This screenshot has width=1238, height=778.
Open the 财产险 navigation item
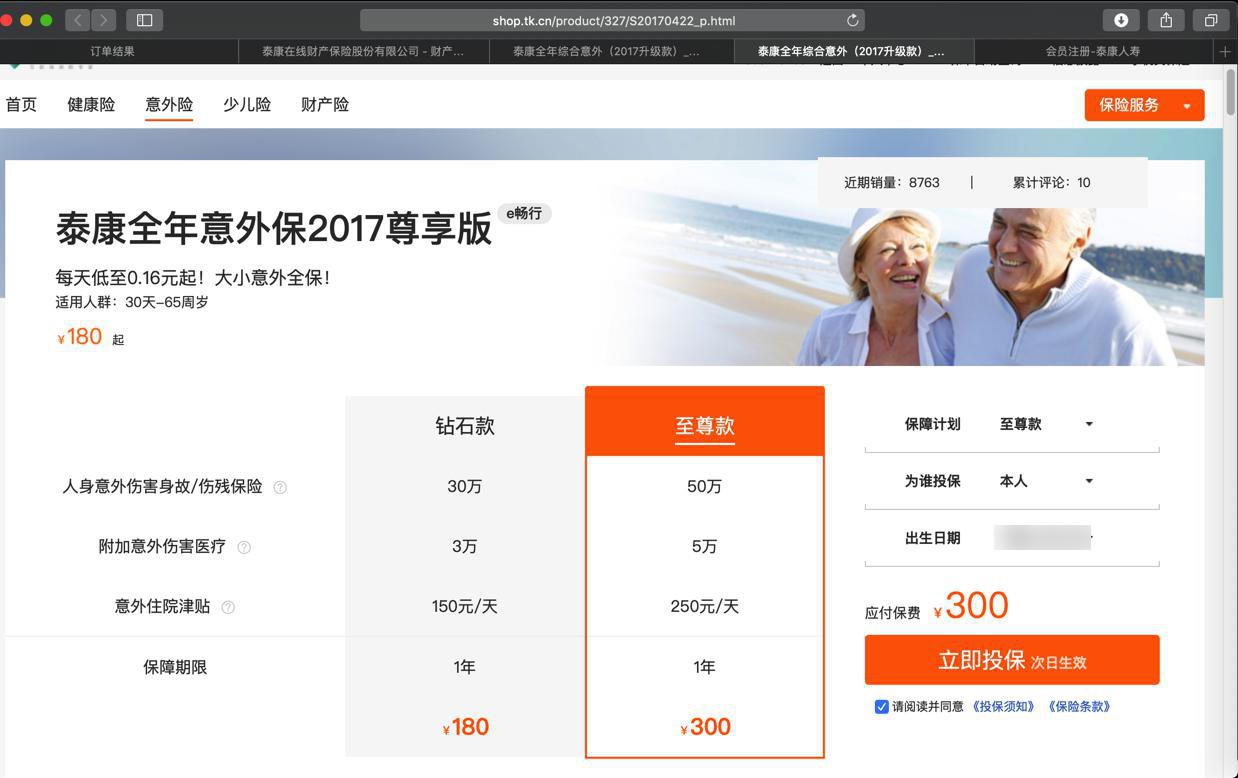point(325,105)
